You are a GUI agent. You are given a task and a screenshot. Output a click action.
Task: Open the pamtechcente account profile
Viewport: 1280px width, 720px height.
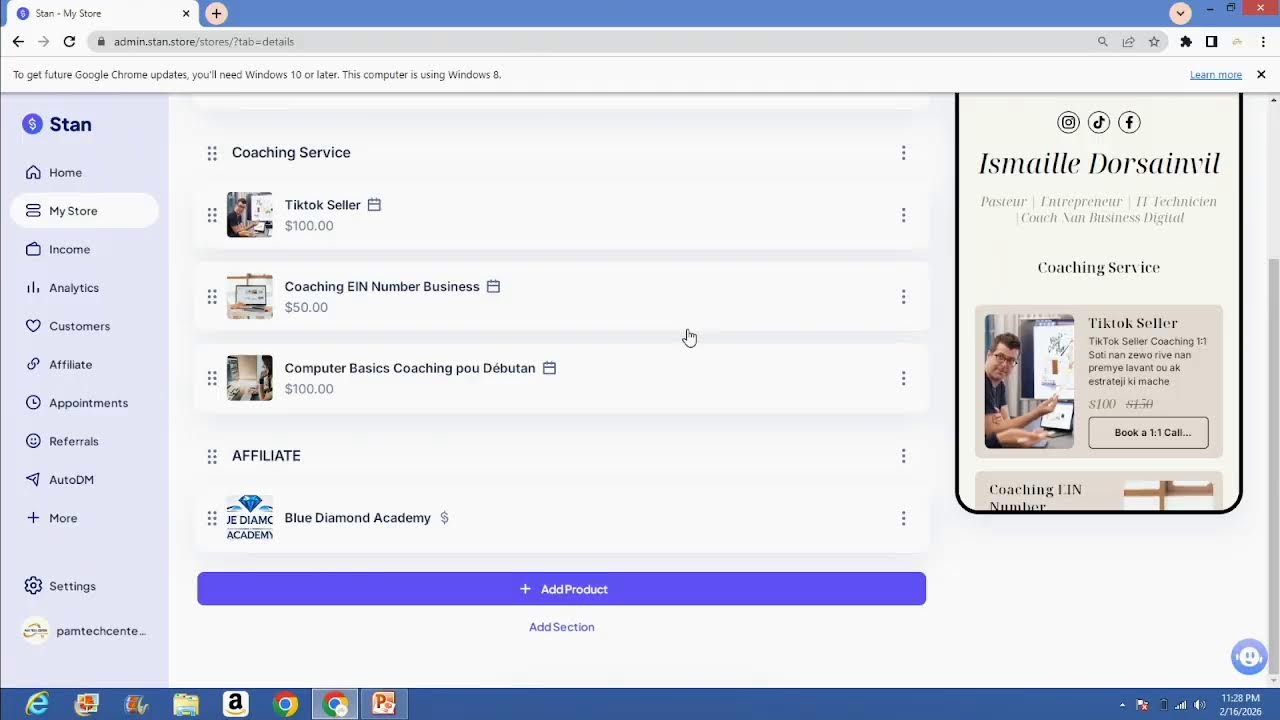click(84, 631)
